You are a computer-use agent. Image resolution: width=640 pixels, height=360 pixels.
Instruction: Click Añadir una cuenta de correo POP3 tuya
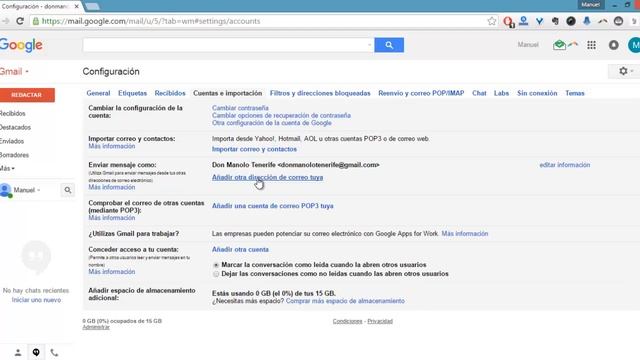(273, 206)
